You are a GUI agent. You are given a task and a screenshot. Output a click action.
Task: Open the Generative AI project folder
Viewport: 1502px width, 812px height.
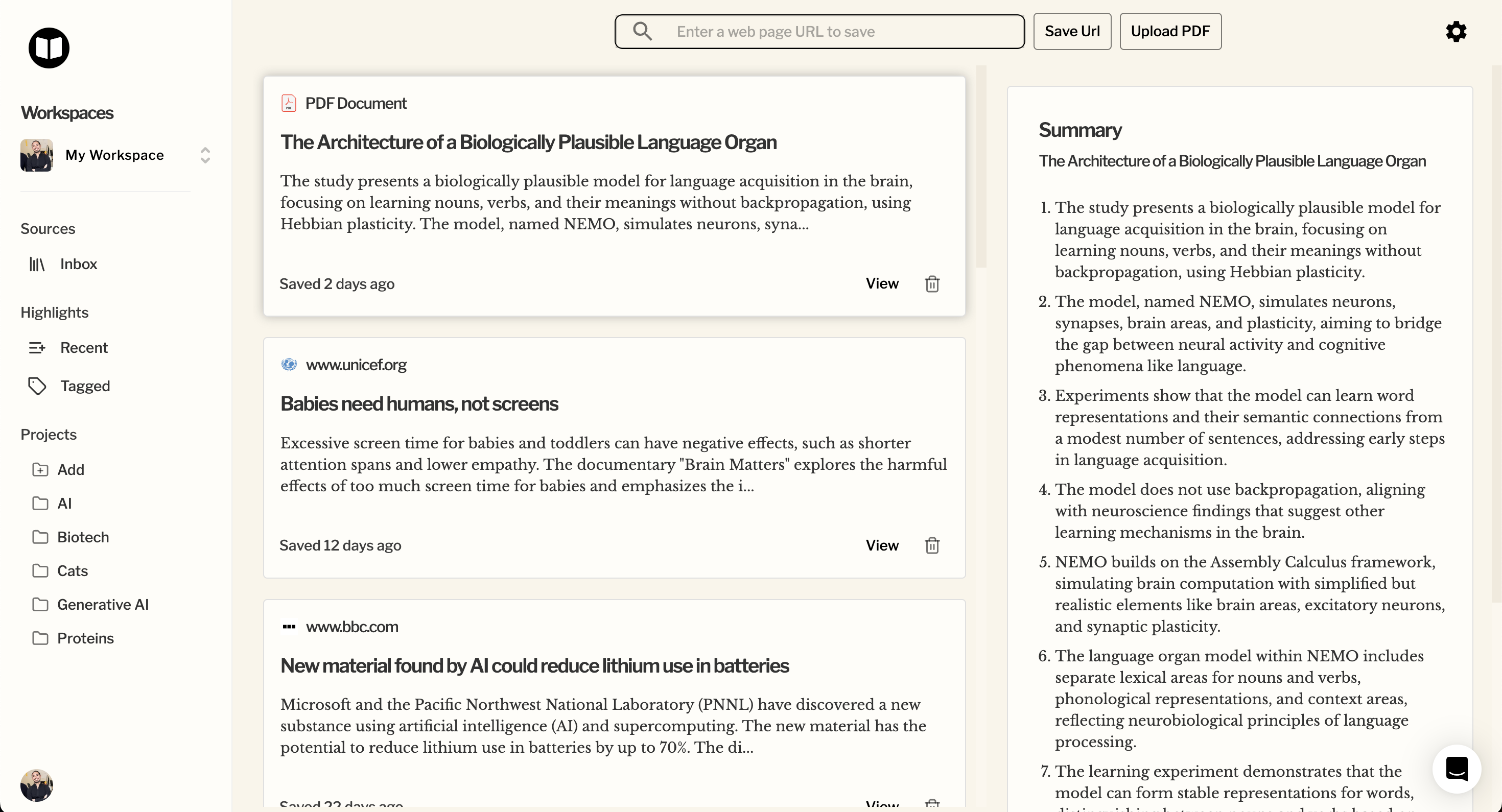pyautogui.click(x=103, y=605)
